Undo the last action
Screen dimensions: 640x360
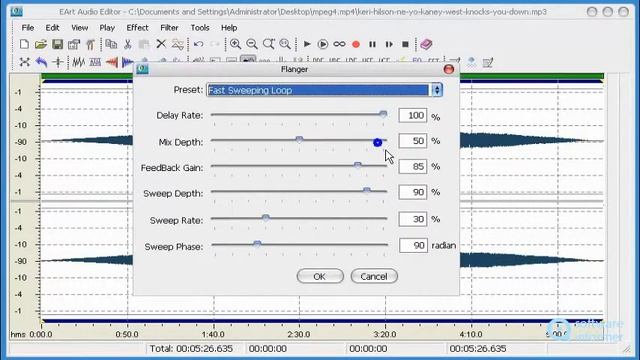pyautogui.click(x=198, y=44)
